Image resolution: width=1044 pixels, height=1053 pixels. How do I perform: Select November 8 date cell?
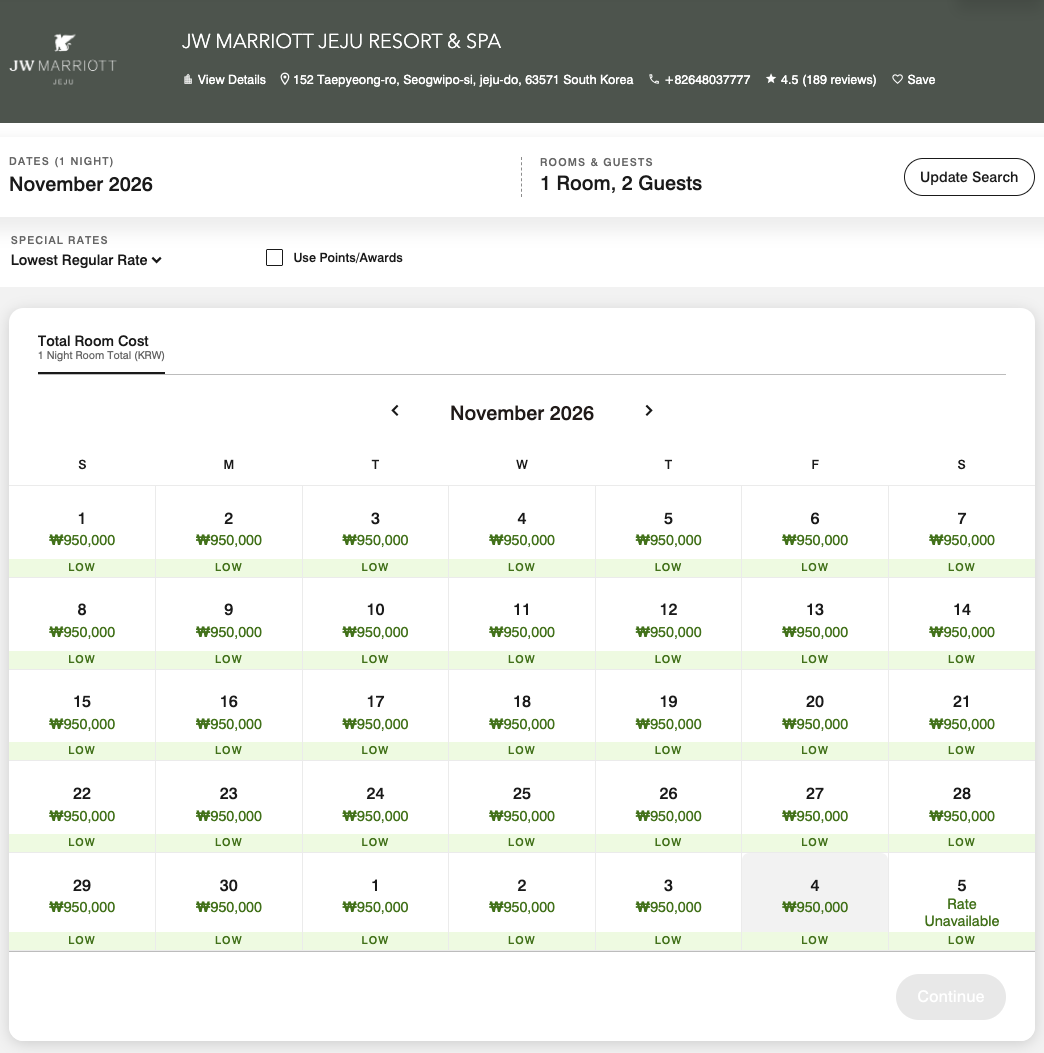(82, 623)
